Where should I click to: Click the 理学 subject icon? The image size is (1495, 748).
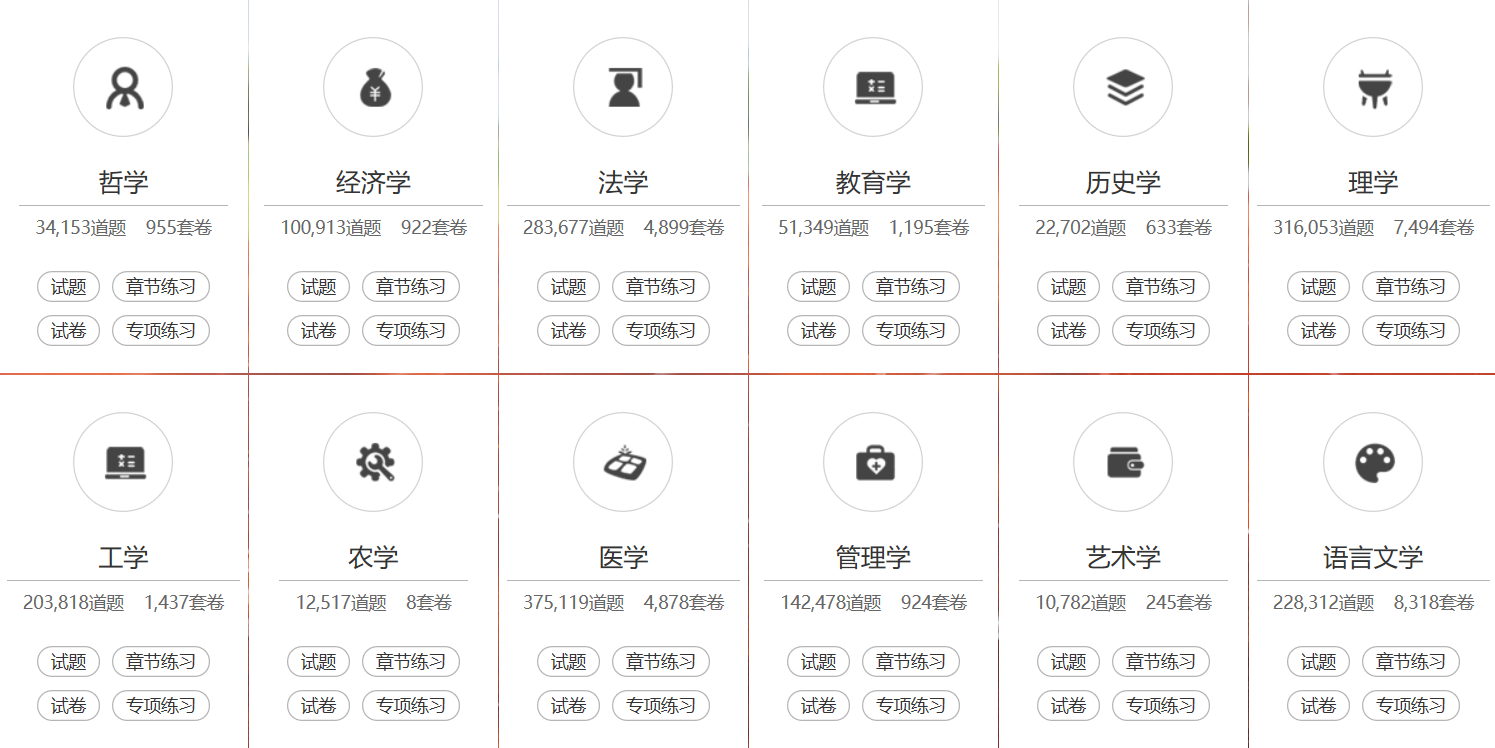(1373, 88)
